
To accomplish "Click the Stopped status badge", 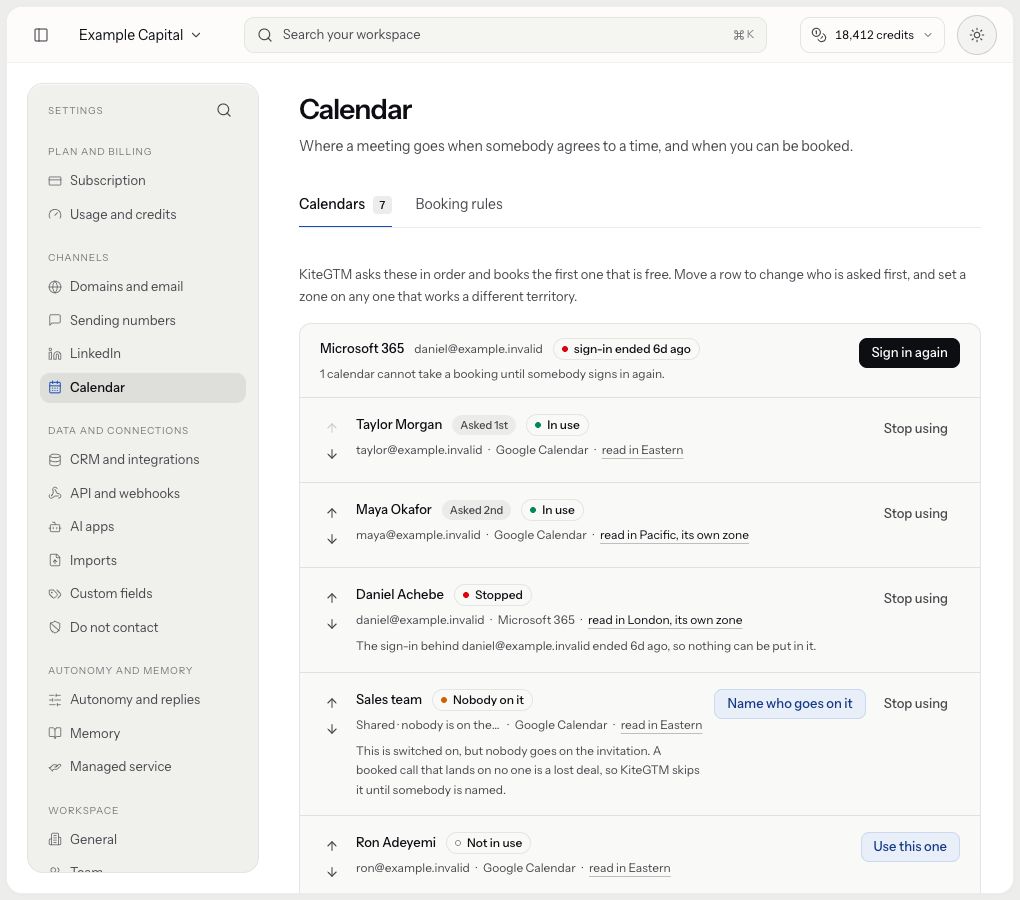I will coord(492,595).
